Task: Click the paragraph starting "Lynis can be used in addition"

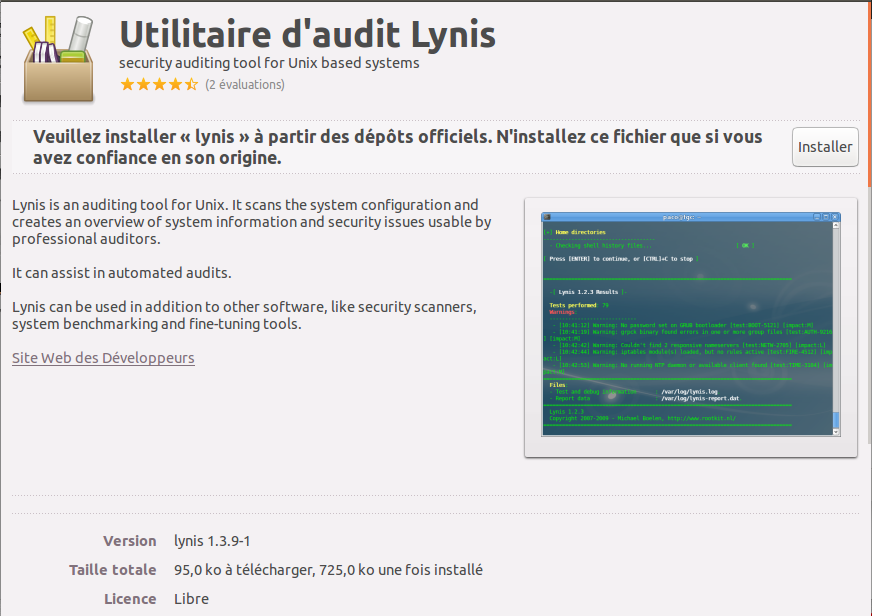Action: [244, 315]
